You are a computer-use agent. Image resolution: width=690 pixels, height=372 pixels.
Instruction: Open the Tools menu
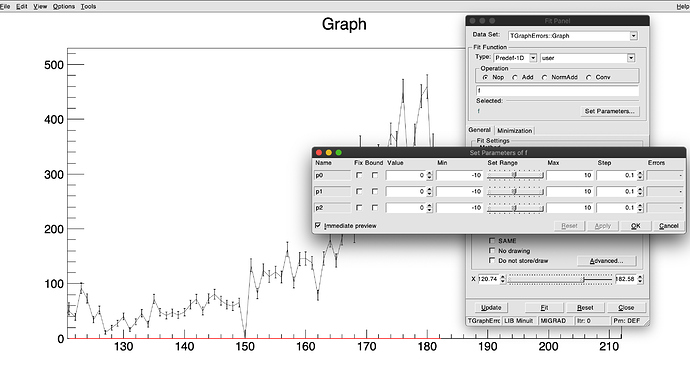(88, 6)
